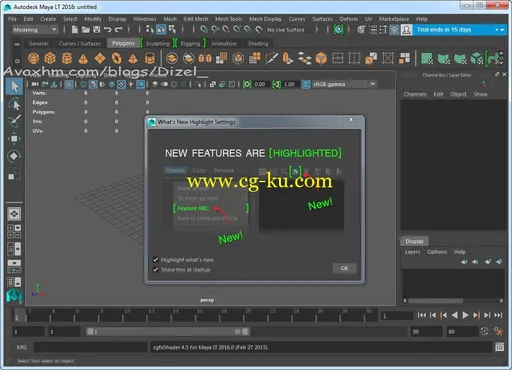
Task: Click the Maya logo icon in toolbox
Action: (14, 296)
